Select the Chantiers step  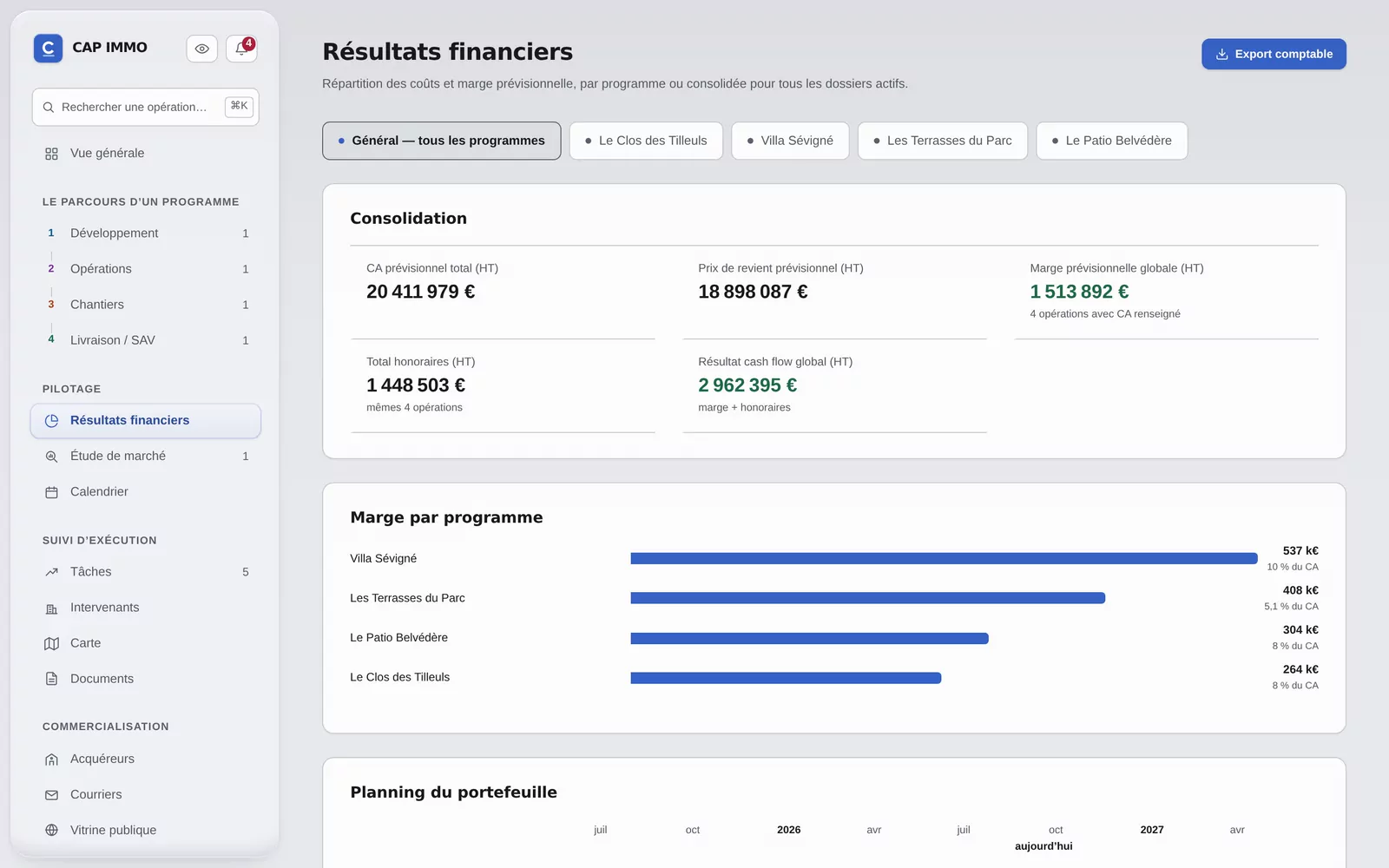tap(146, 305)
